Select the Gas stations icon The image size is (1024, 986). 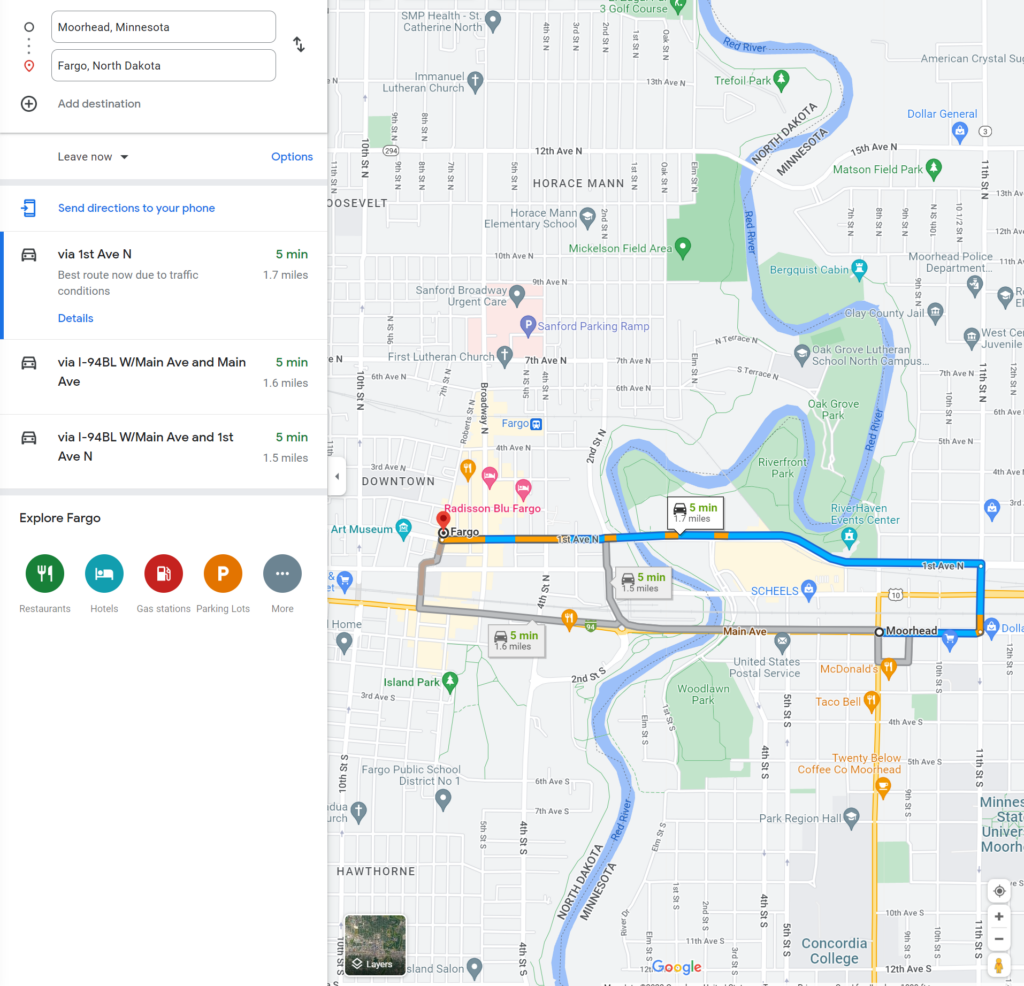point(163,573)
